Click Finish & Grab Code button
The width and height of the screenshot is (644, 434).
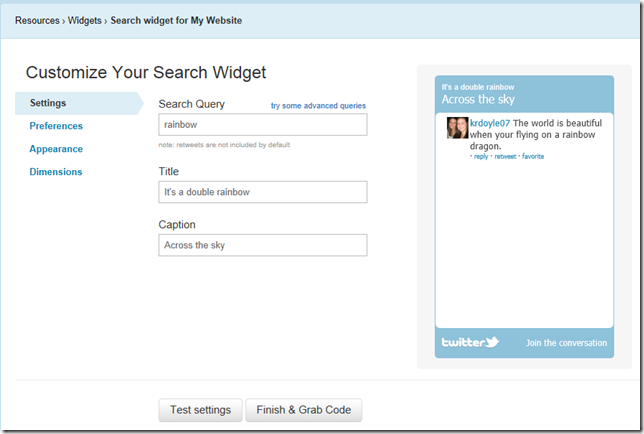pyautogui.click(x=304, y=410)
